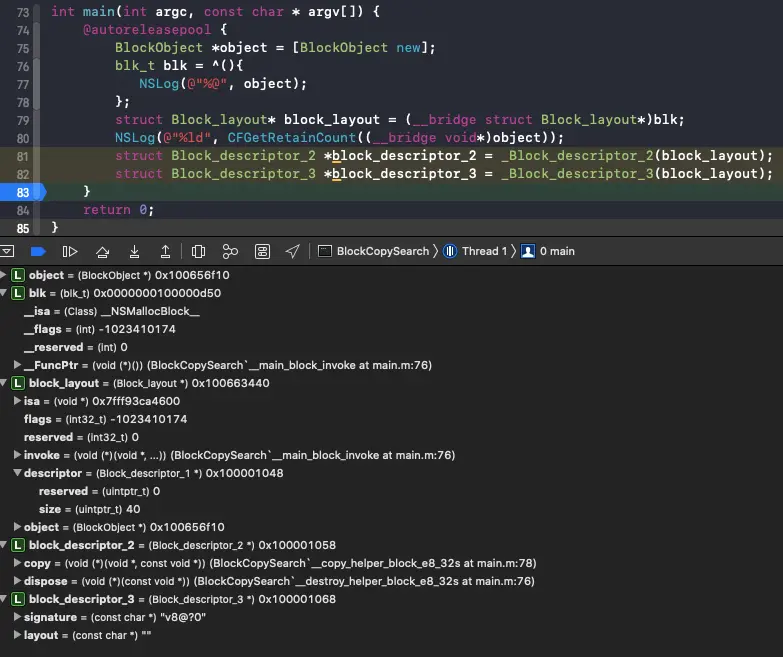Click line number 76 in gutter
Image resolution: width=783 pixels, height=657 pixels.
pos(22,66)
